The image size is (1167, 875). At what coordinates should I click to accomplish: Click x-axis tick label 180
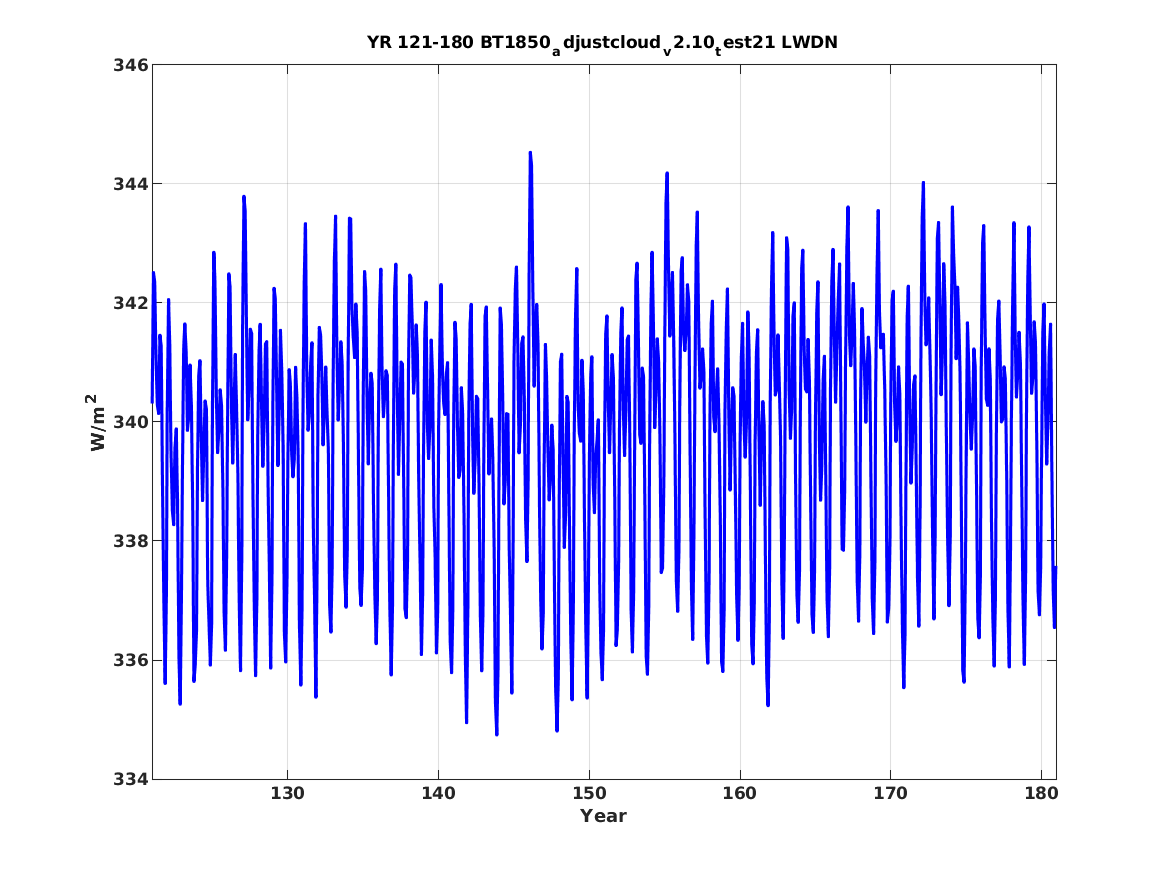tap(1041, 794)
